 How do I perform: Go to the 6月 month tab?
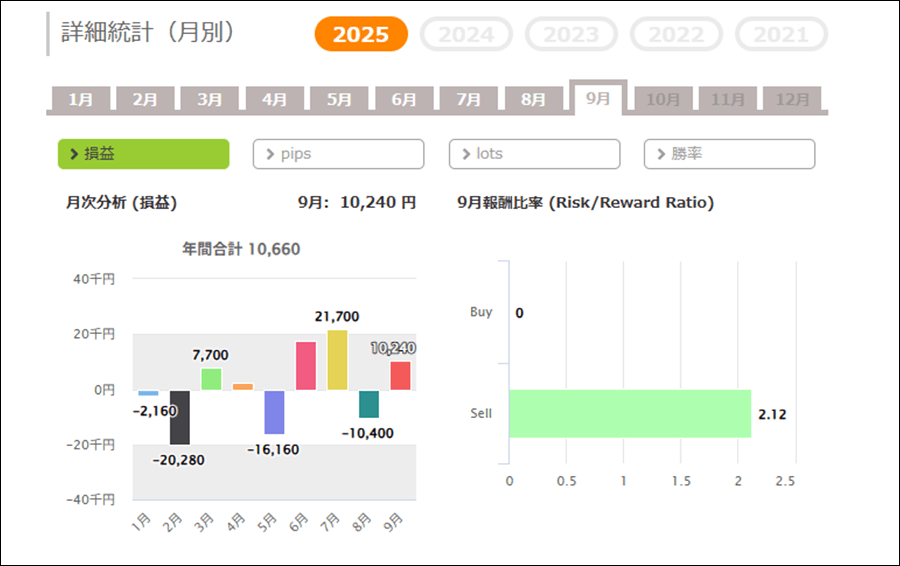coord(404,100)
